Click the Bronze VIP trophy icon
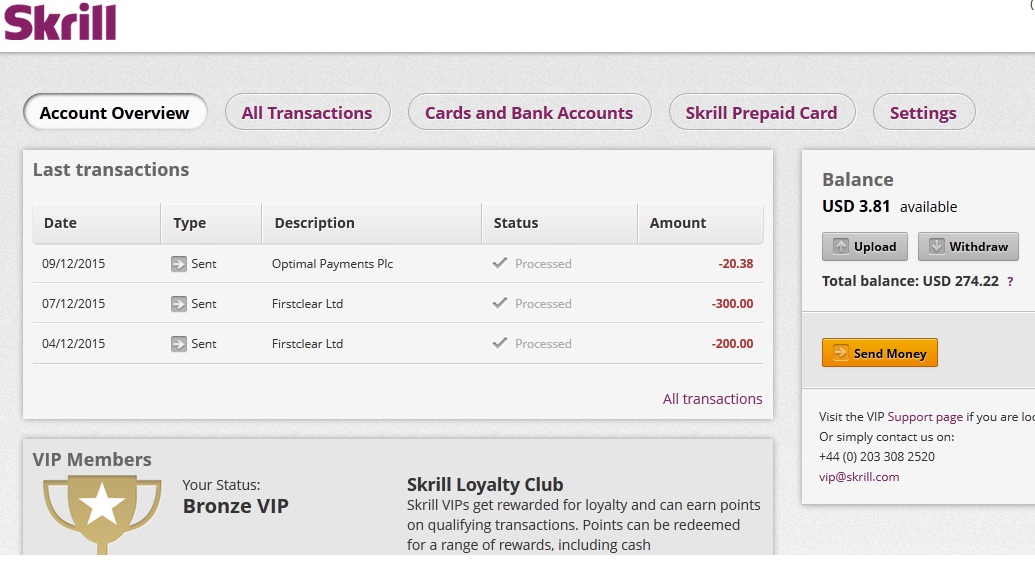1035x566 pixels. [x=102, y=512]
